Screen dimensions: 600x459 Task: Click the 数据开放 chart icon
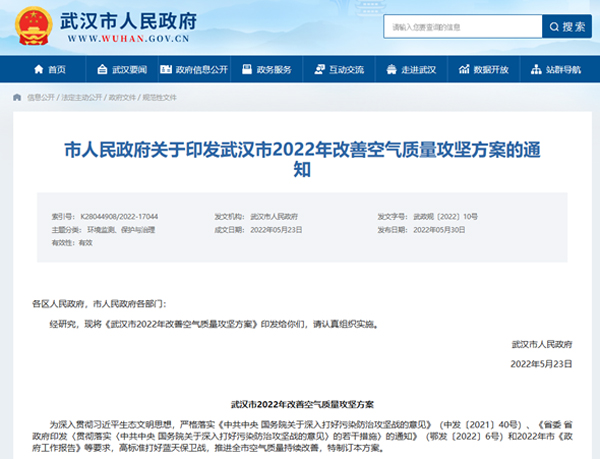tap(465, 69)
